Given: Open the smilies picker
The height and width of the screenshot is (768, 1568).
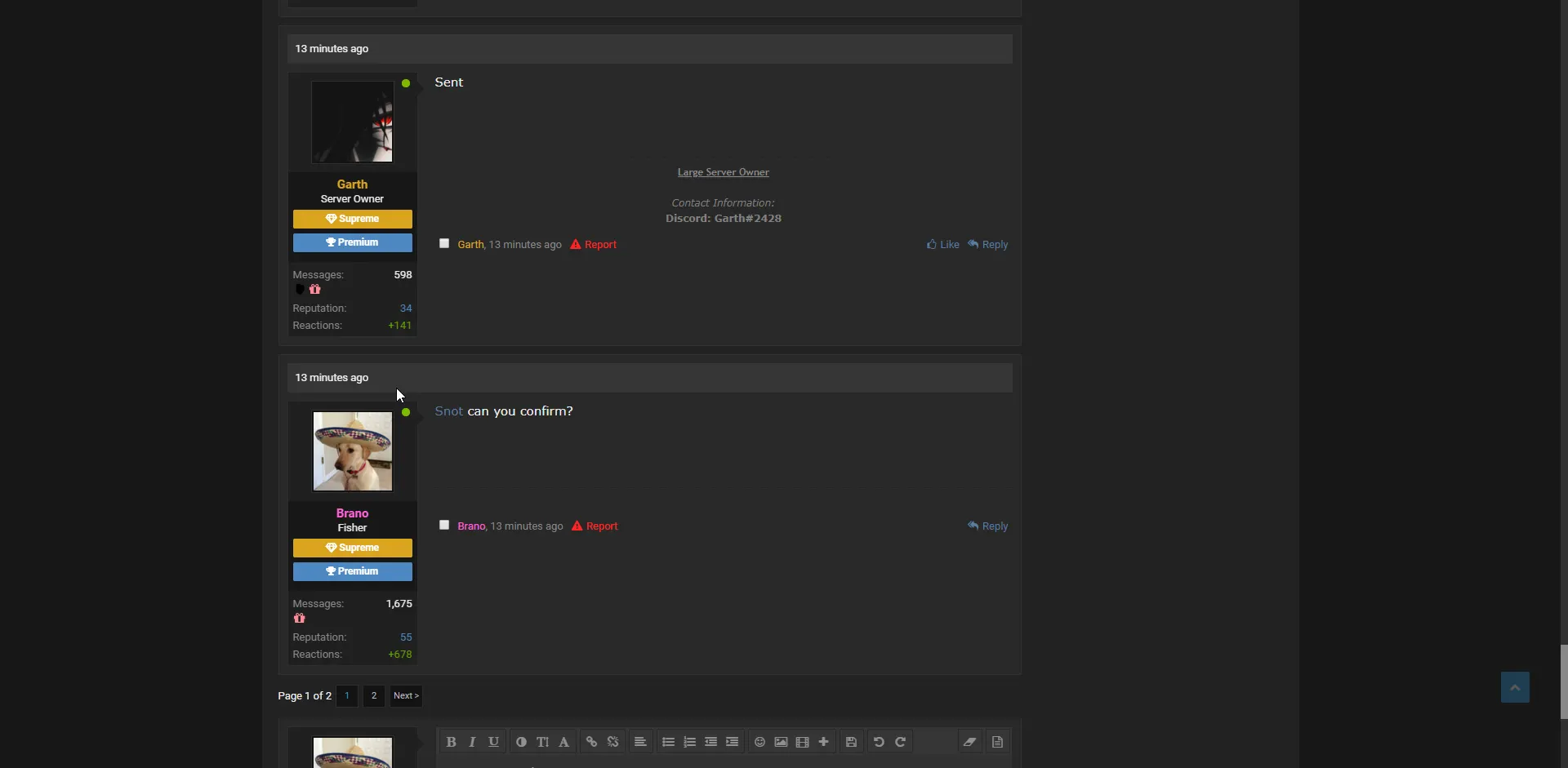Looking at the screenshot, I should 759,742.
